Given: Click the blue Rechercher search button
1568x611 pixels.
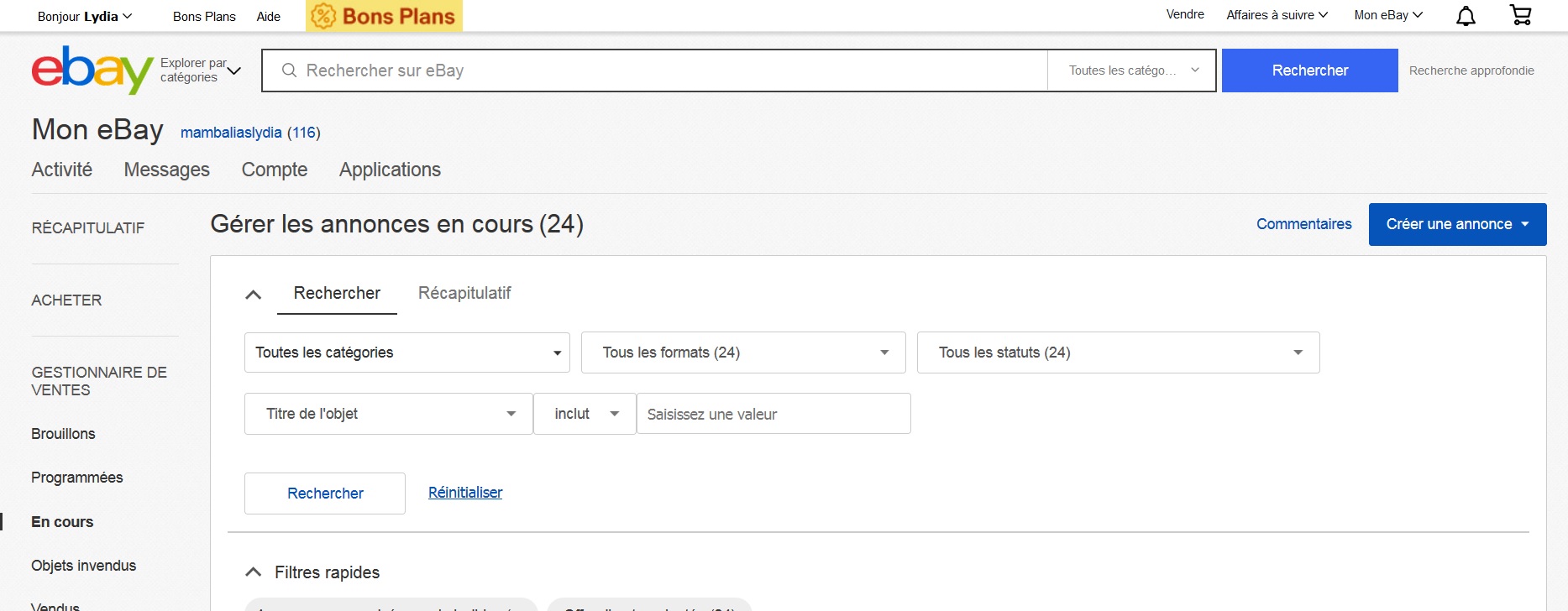Looking at the screenshot, I should pyautogui.click(x=1310, y=70).
